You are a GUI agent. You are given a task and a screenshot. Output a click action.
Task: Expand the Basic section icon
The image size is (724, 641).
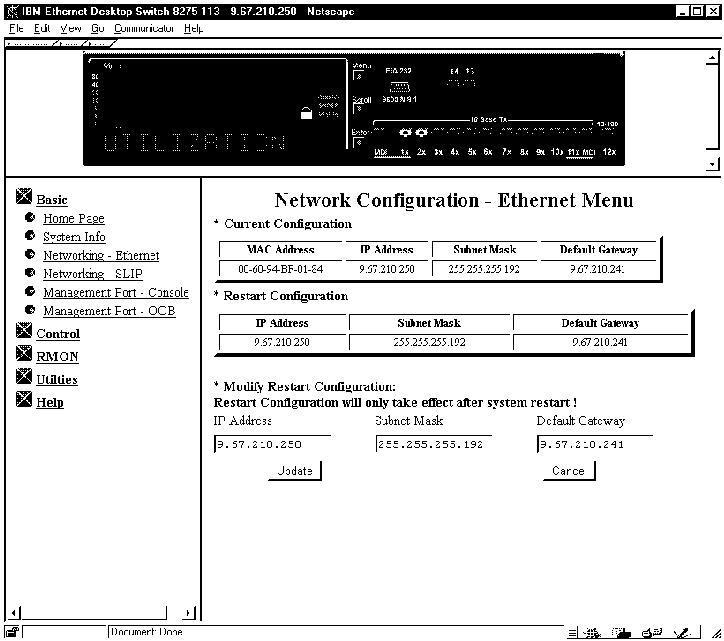tap(25, 198)
